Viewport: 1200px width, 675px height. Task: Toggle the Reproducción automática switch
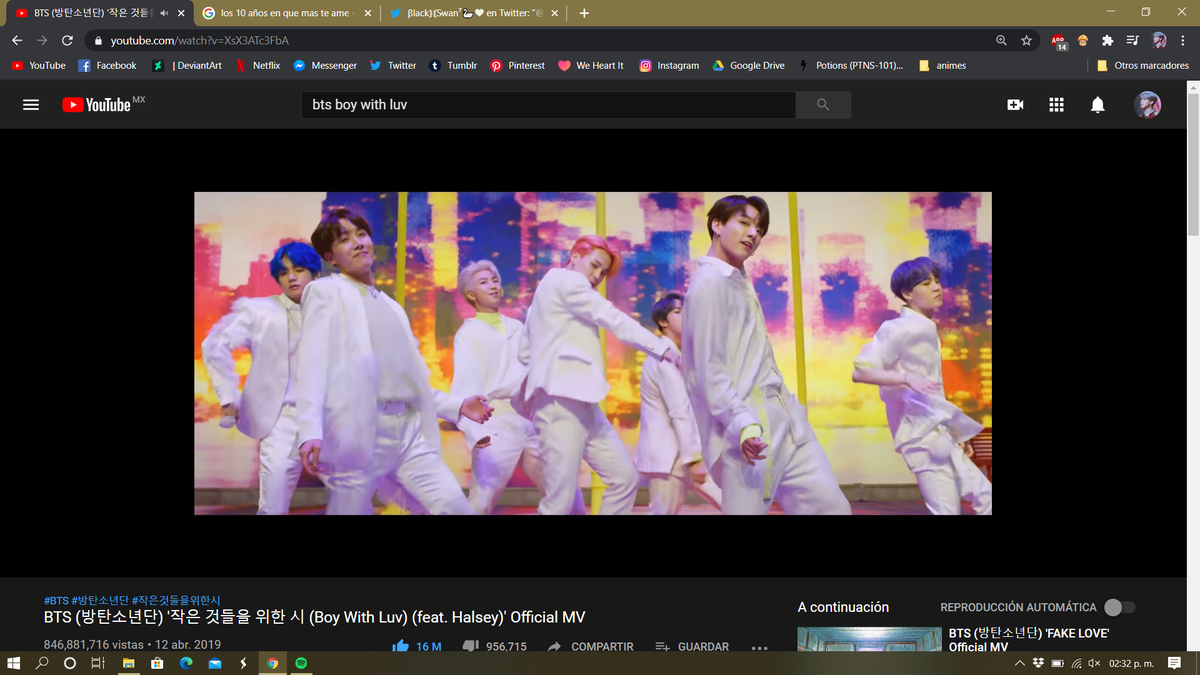1120,607
